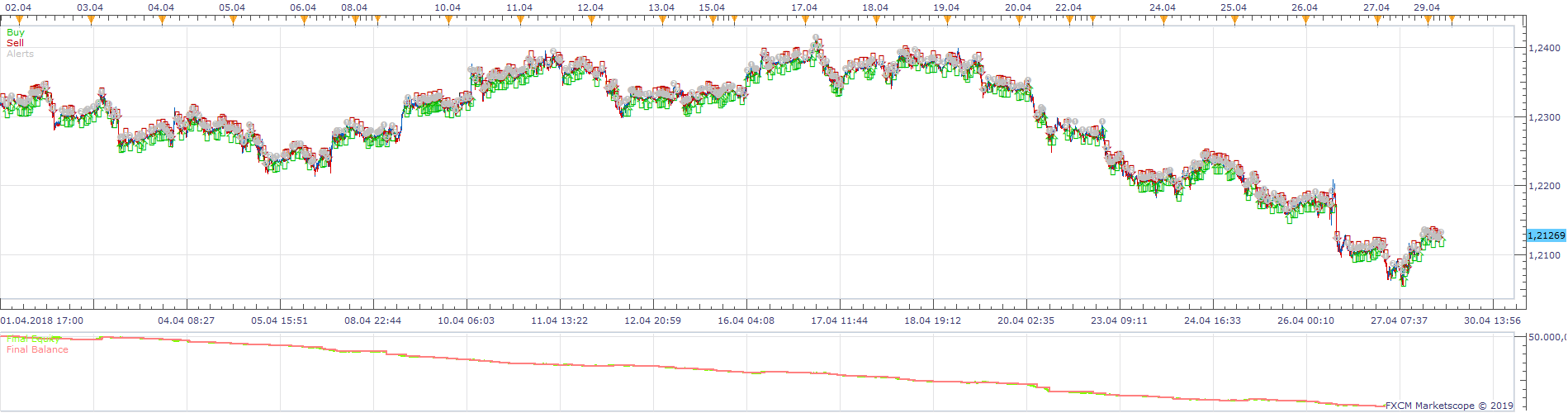Select the 11.04 13:22 time label

(x=560, y=320)
